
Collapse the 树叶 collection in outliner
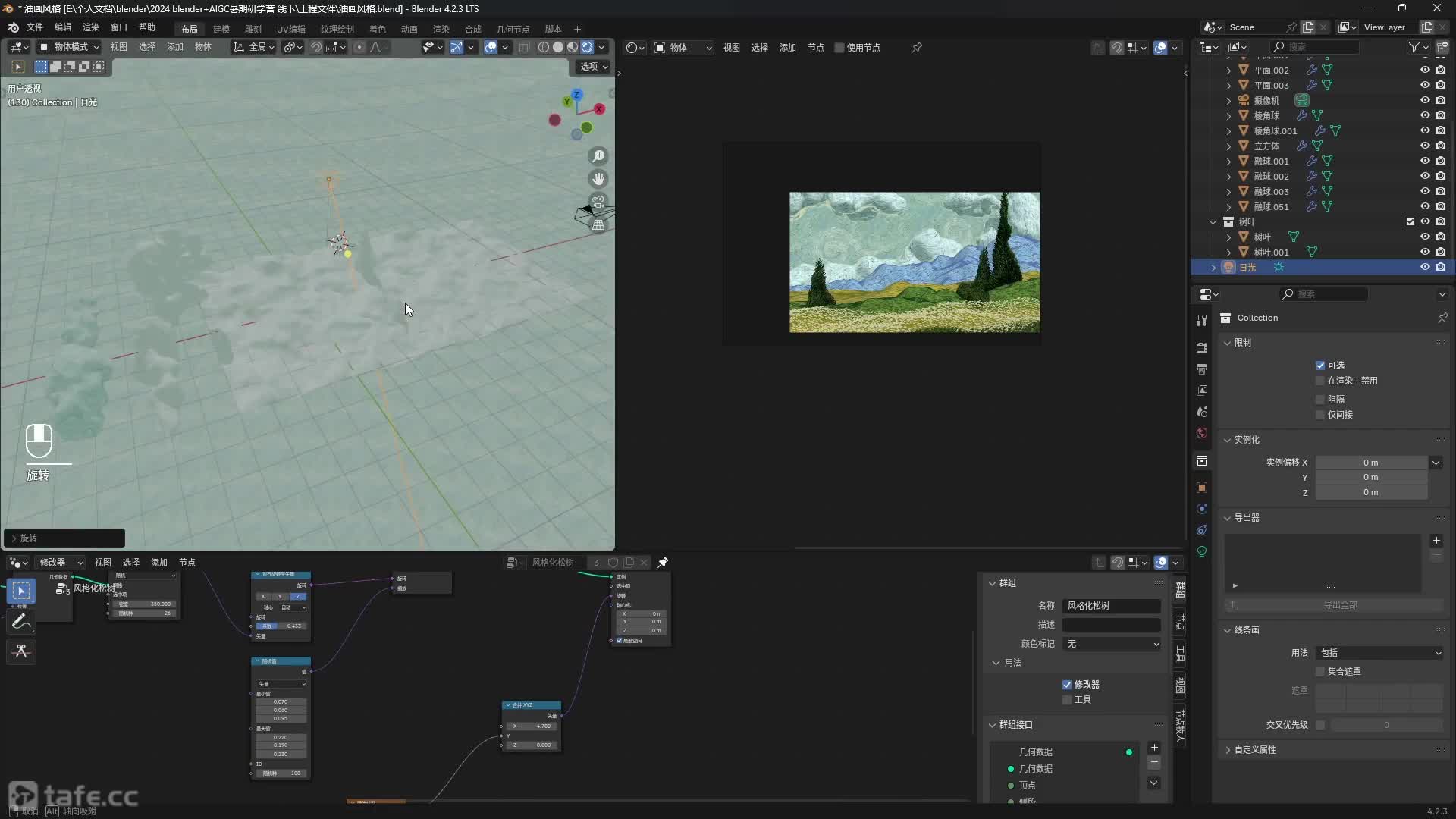[x=1213, y=222]
